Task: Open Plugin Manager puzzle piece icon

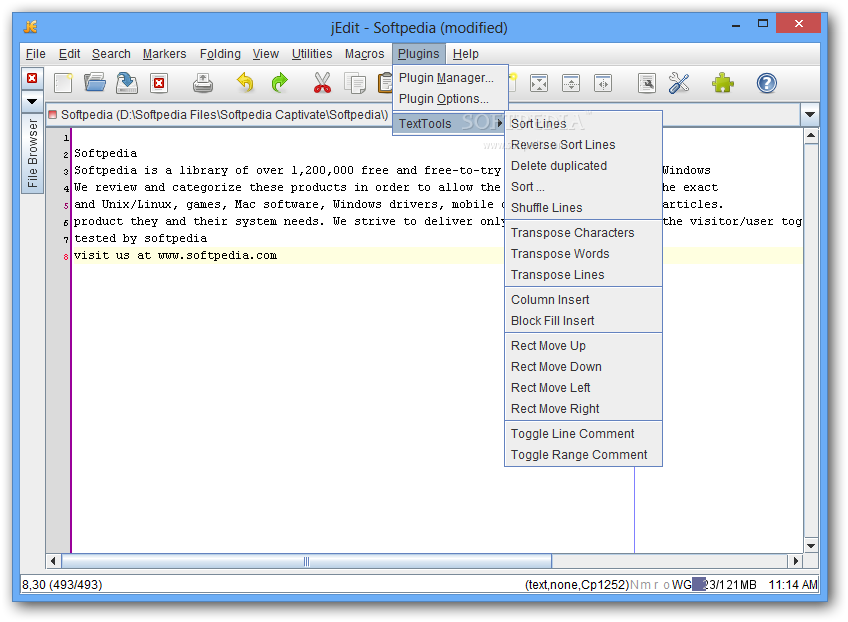Action: click(x=723, y=83)
